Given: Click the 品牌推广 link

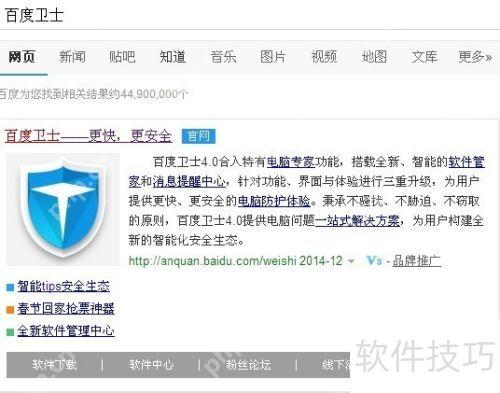Looking at the screenshot, I should 417,261.
